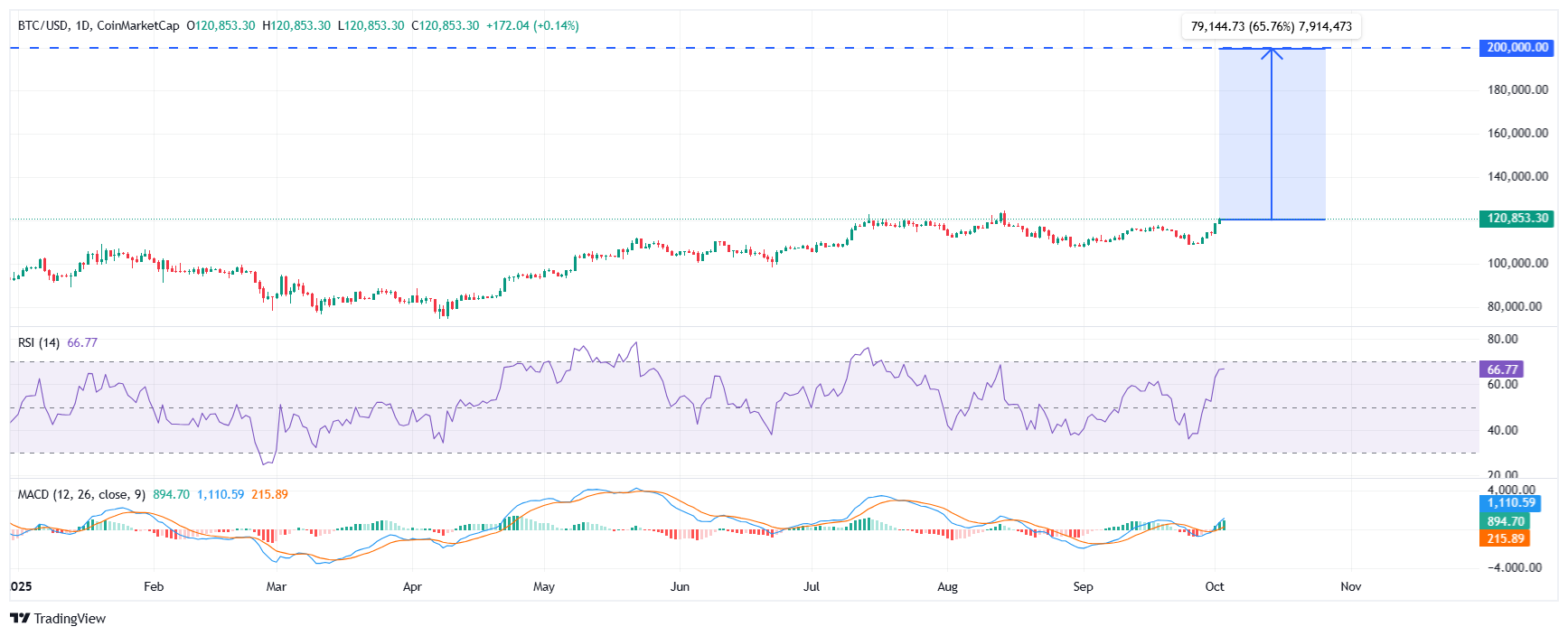Viewport: 1568px width, 636px height.
Task: Click the blue 1,110.59 MACD value tag
Action: point(1510,503)
